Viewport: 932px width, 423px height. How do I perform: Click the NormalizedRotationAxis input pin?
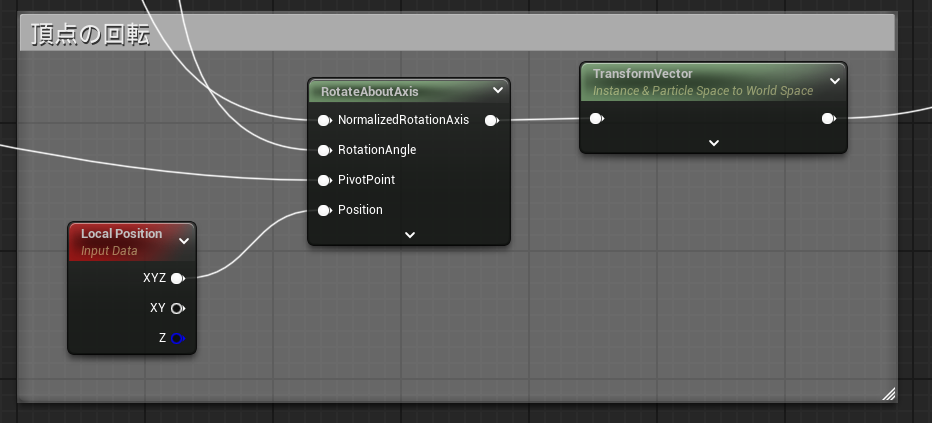[x=324, y=121]
